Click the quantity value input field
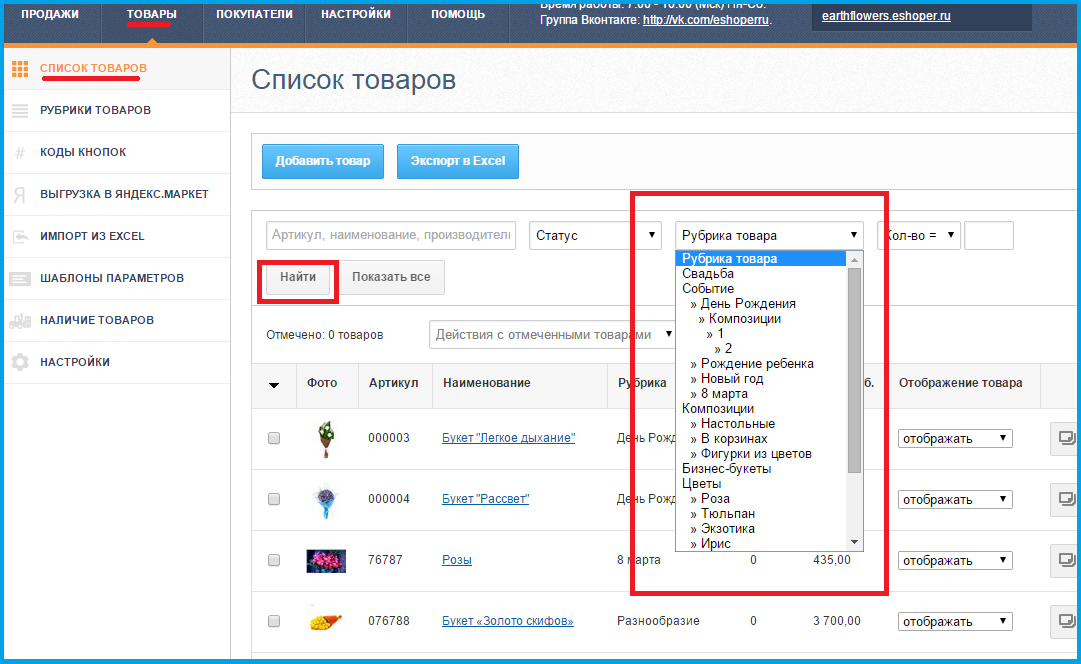1081x664 pixels. (989, 235)
